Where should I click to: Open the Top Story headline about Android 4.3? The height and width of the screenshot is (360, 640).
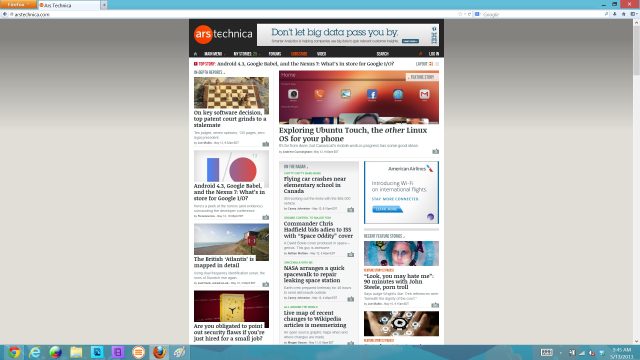click(305, 64)
